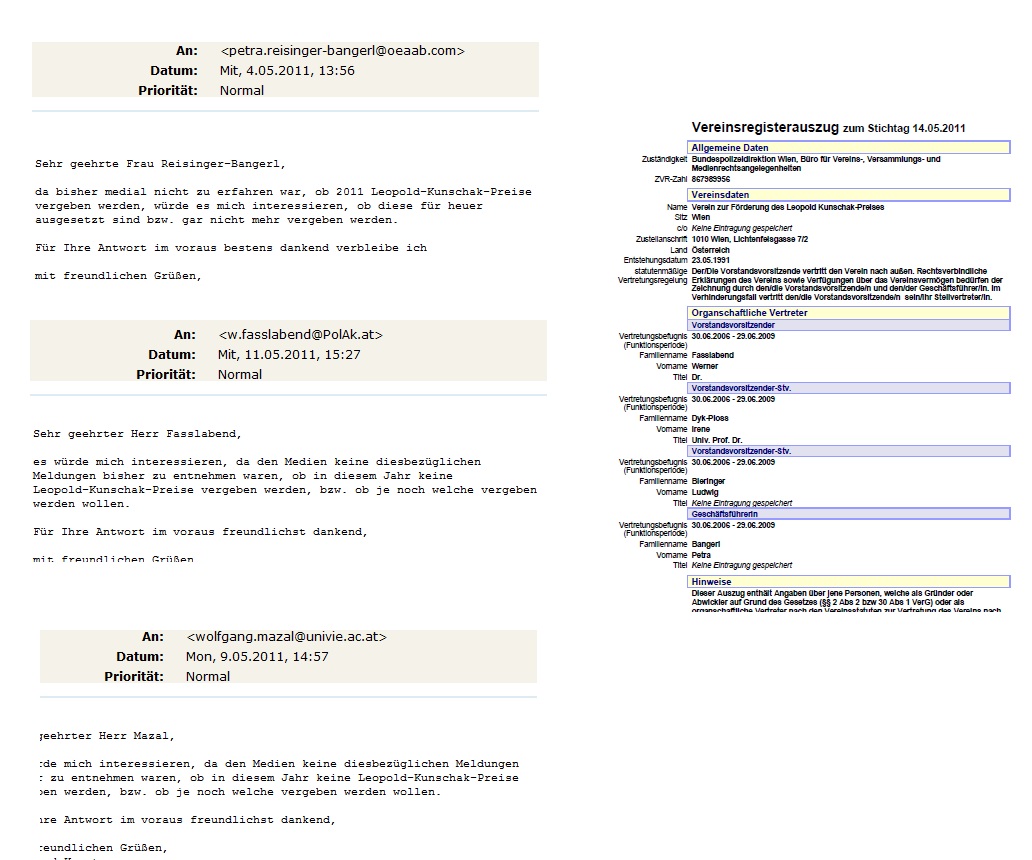
Task: Click the Organschaftliche Vertreter section header
Action: click(x=749, y=313)
